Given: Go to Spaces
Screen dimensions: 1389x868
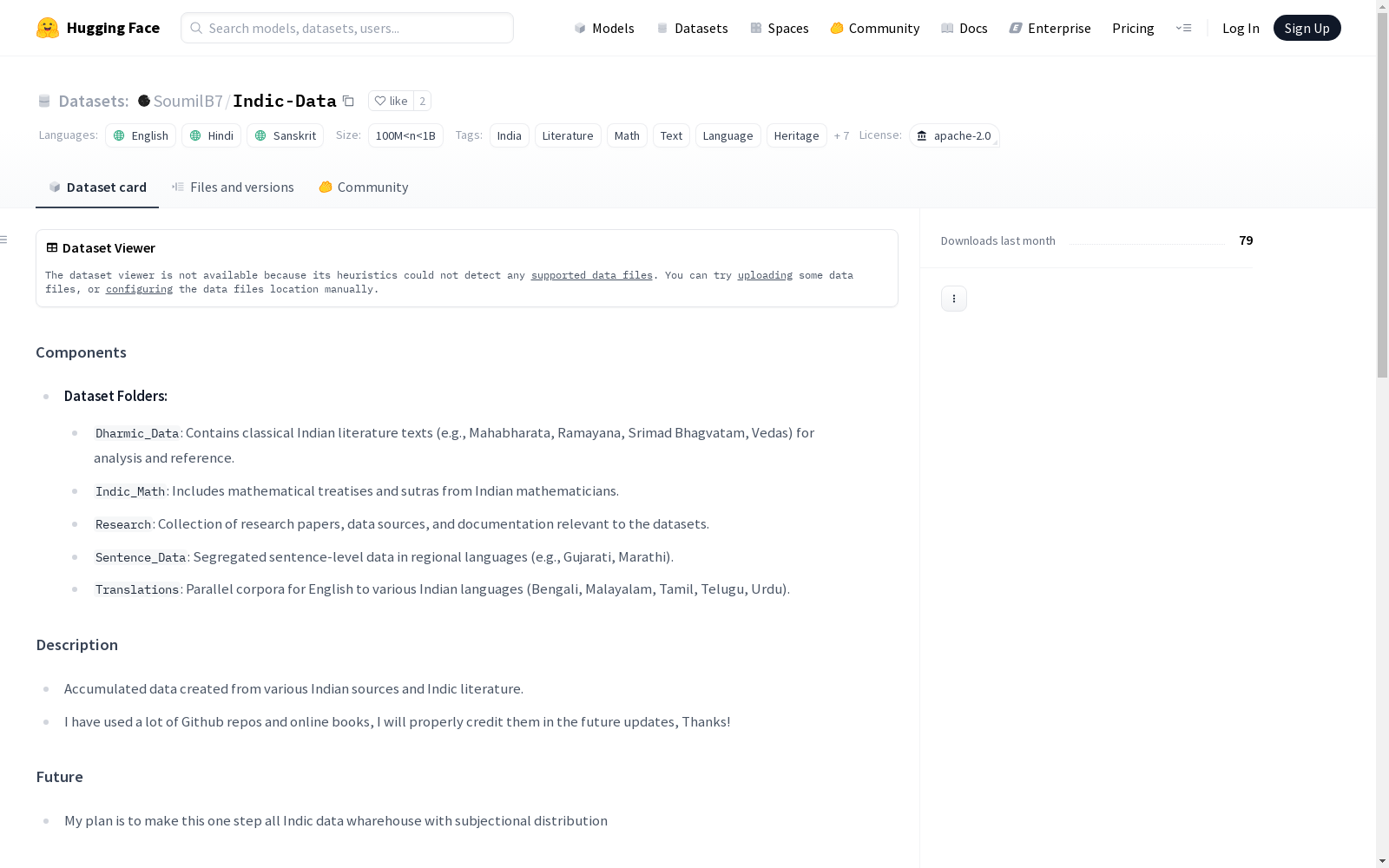Looking at the screenshot, I should (780, 28).
